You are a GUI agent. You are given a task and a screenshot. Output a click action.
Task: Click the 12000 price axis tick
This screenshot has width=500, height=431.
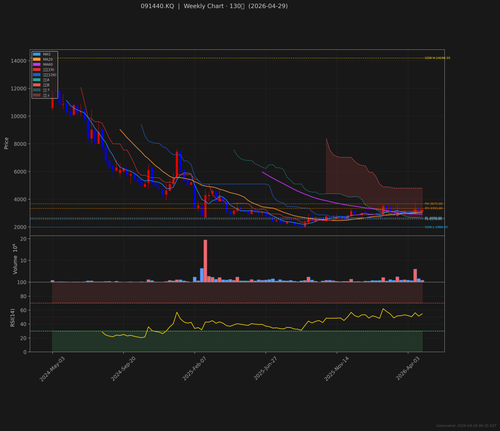click(x=18, y=89)
